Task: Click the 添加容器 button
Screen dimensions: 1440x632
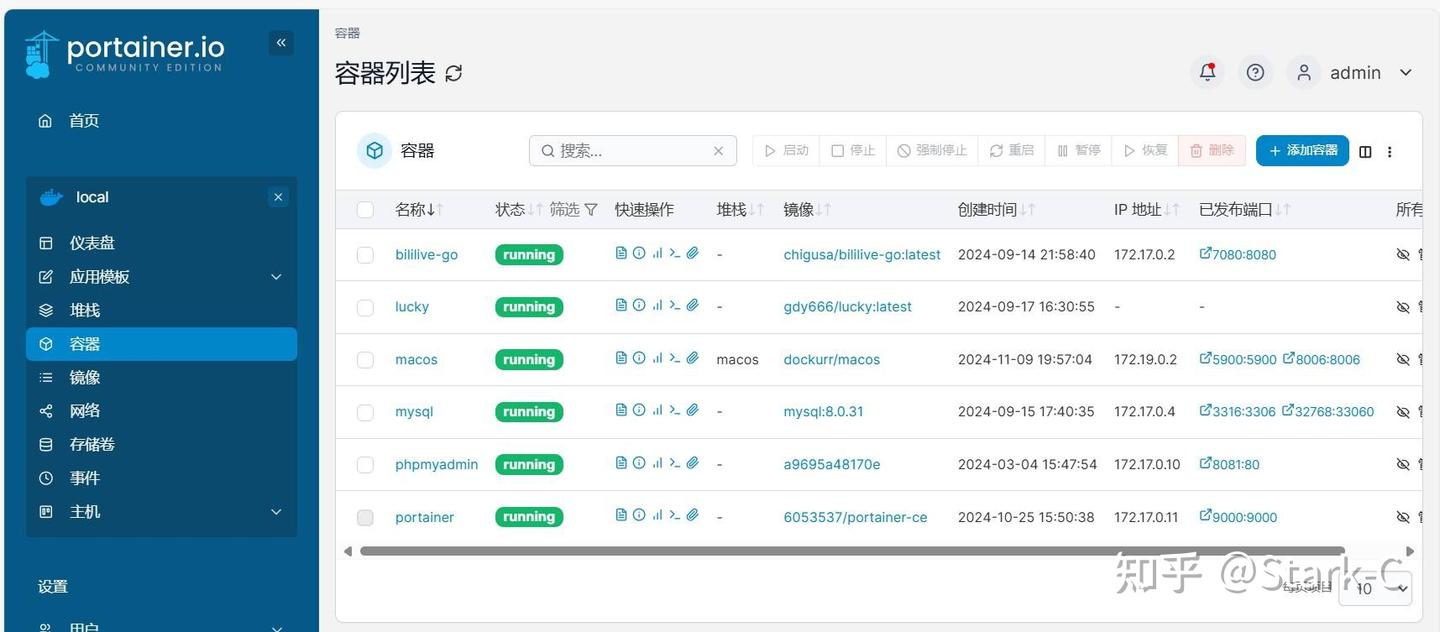Action: (1301, 150)
